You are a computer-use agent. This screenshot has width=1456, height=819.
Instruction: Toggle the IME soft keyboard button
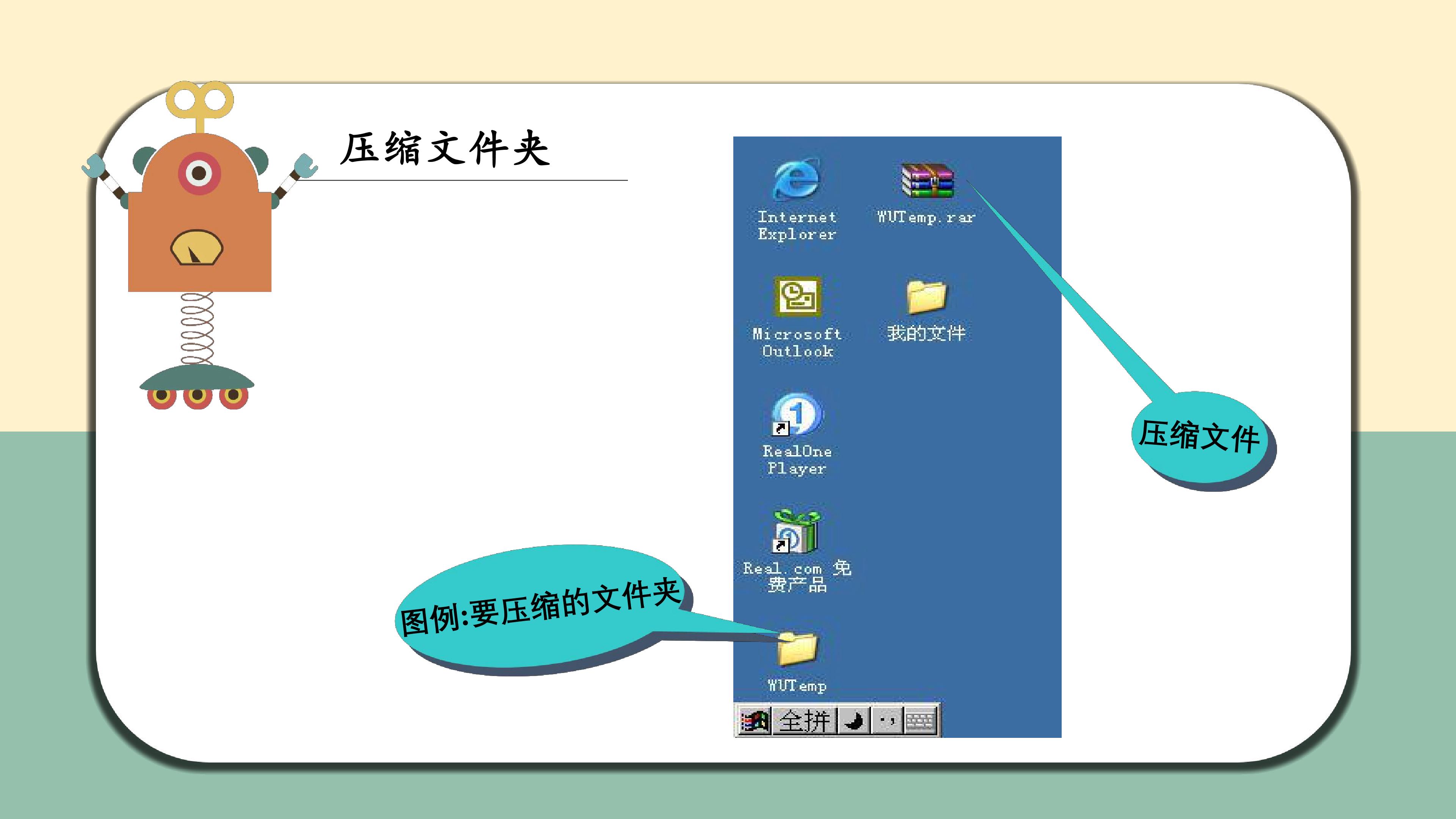(919, 721)
